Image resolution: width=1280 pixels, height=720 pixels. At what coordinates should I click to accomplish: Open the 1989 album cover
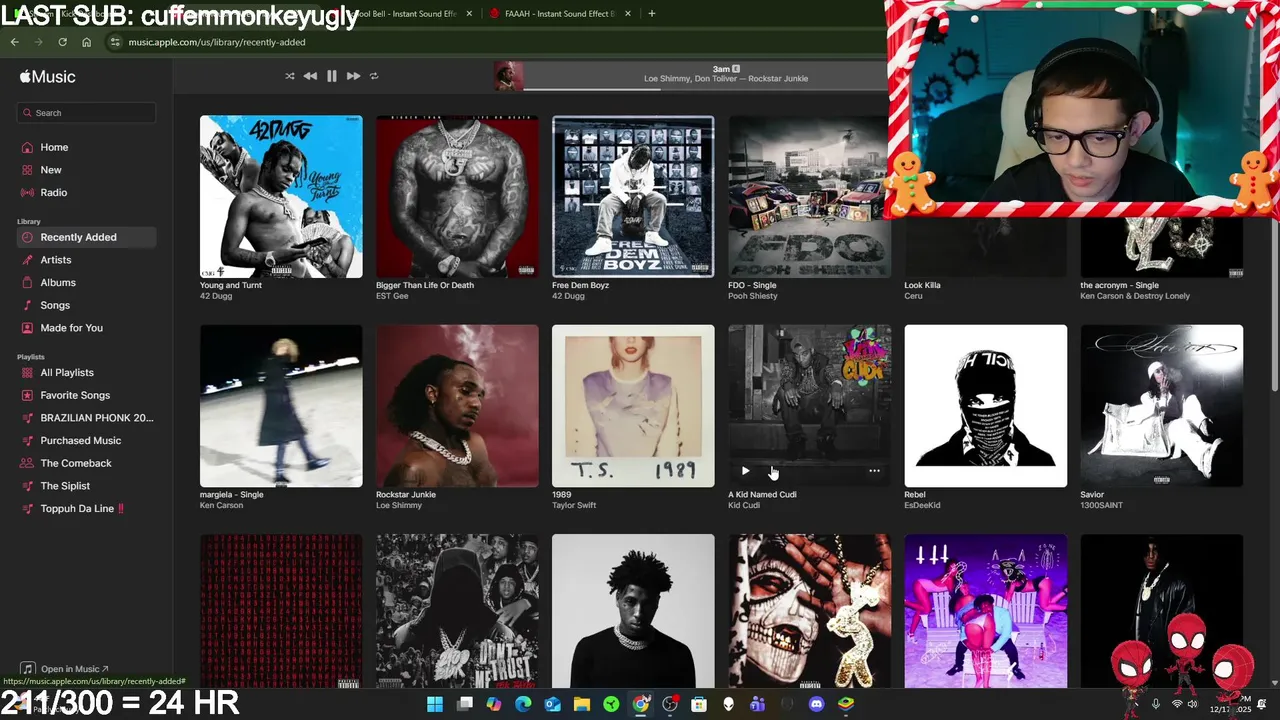point(633,406)
